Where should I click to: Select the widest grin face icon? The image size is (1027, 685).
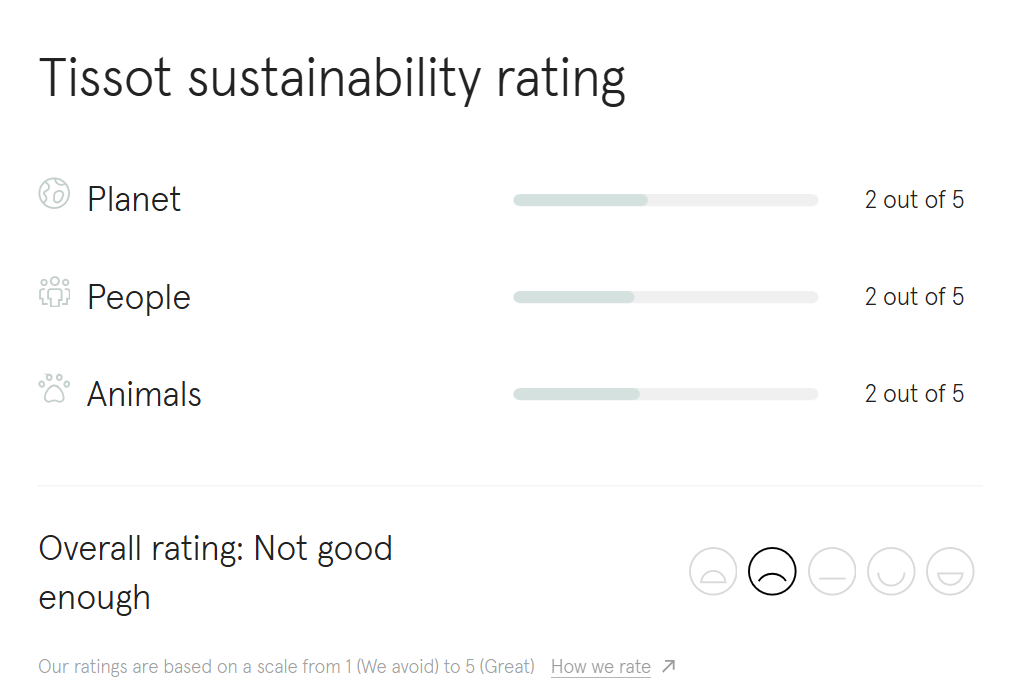click(x=950, y=572)
